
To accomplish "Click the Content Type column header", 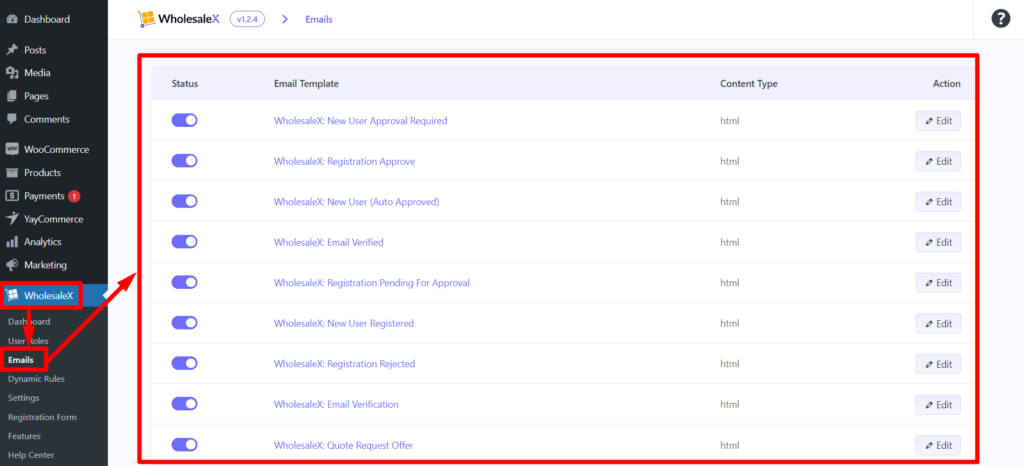I will [x=748, y=84].
